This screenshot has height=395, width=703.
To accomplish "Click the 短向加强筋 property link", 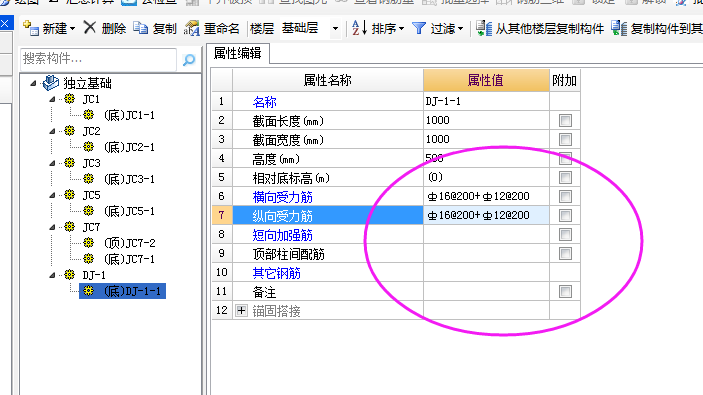I will point(282,235).
